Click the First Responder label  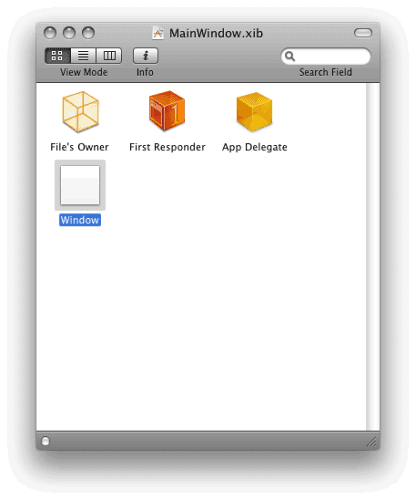coord(167,147)
